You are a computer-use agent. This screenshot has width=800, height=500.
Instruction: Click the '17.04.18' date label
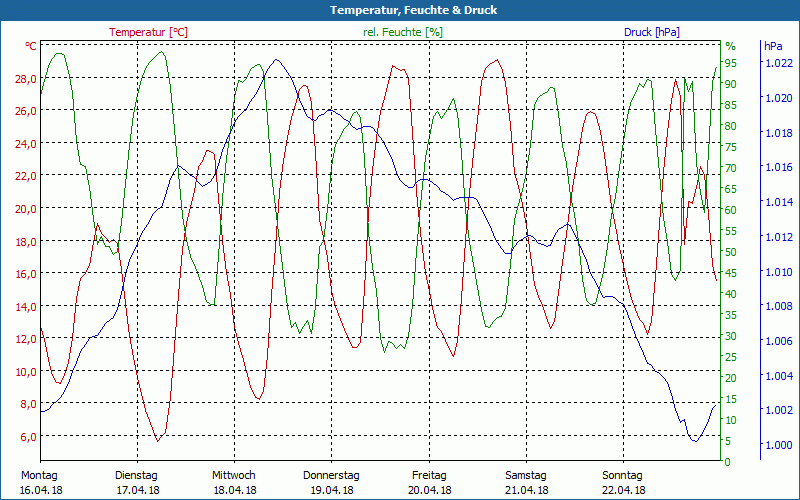[x=138, y=490]
